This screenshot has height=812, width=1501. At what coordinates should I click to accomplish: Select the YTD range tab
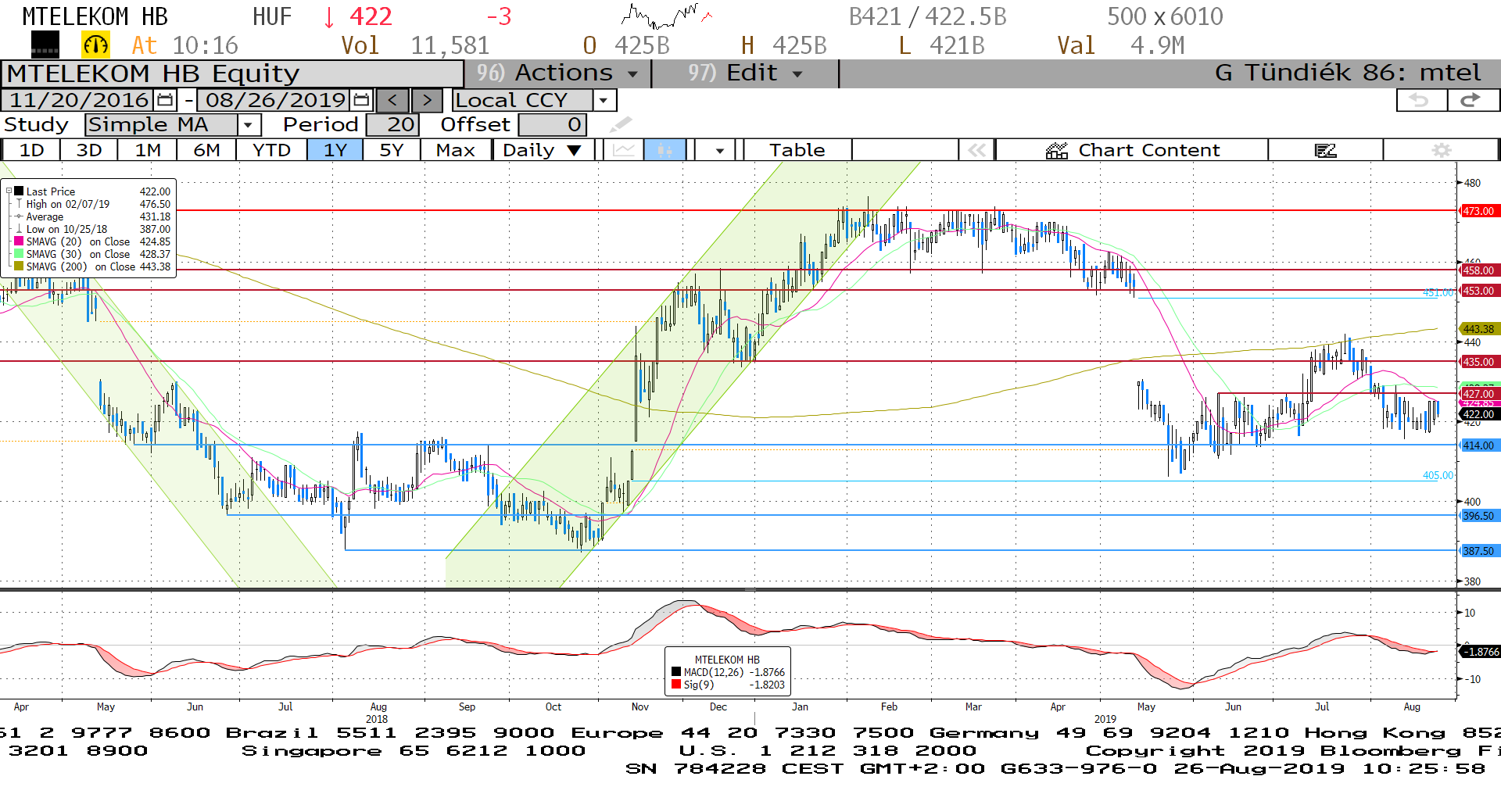pyautogui.click(x=271, y=150)
